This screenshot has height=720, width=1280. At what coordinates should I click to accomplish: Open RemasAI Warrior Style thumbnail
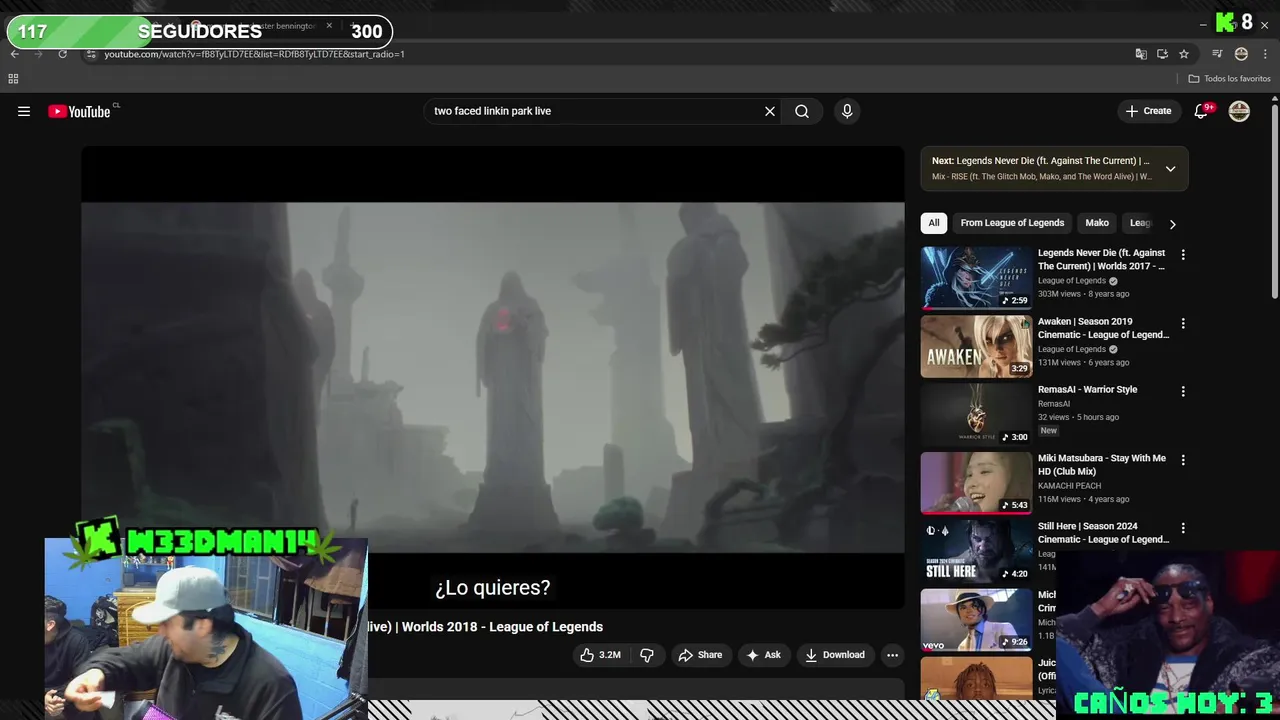976,414
